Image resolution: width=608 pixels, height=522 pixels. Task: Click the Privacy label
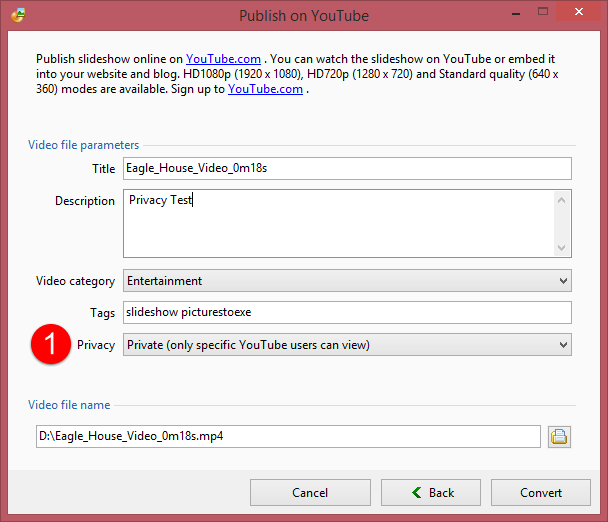pos(96,345)
